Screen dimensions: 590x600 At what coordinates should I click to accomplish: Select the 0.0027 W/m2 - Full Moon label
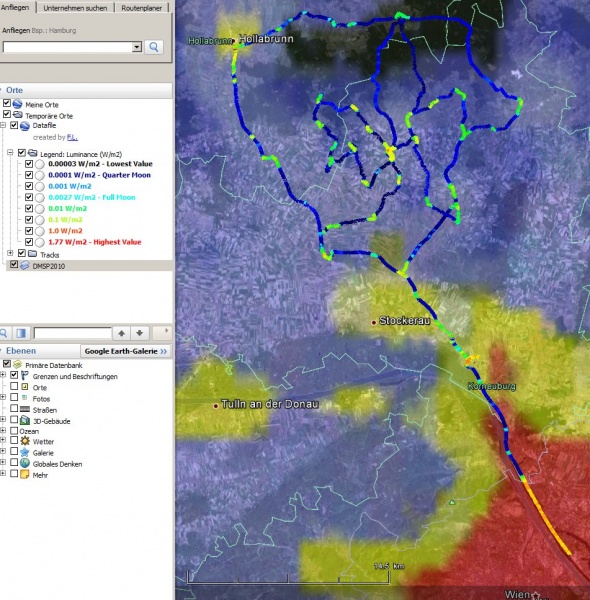[x=92, y=197]
